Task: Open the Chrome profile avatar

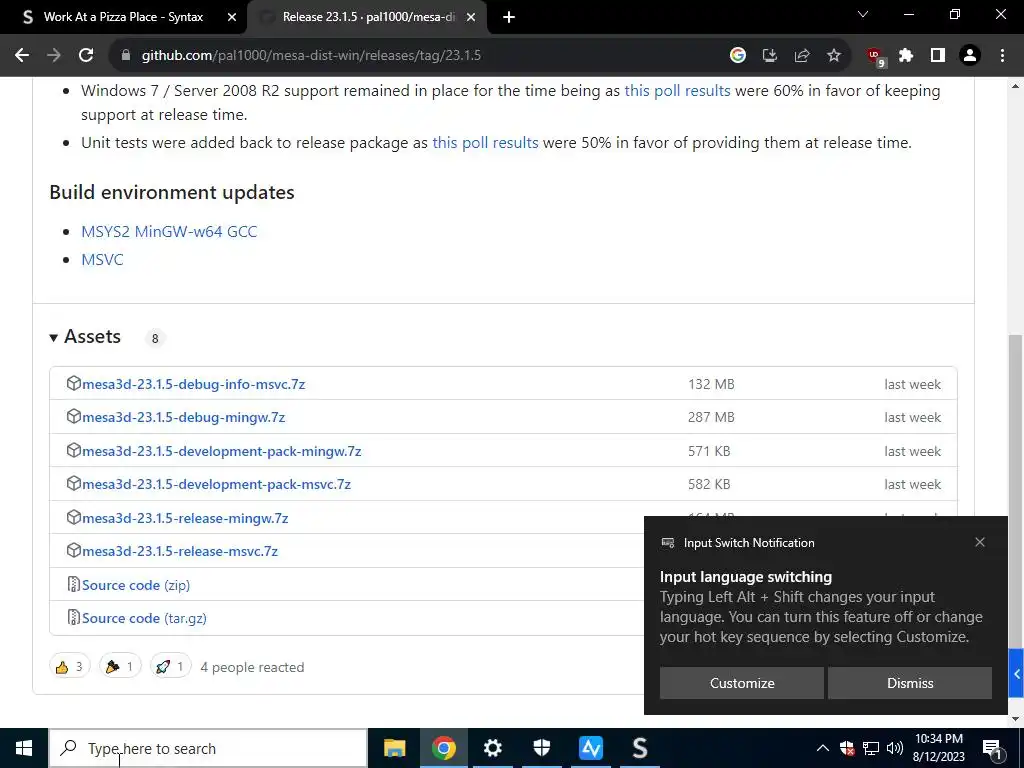Action: 970,56
